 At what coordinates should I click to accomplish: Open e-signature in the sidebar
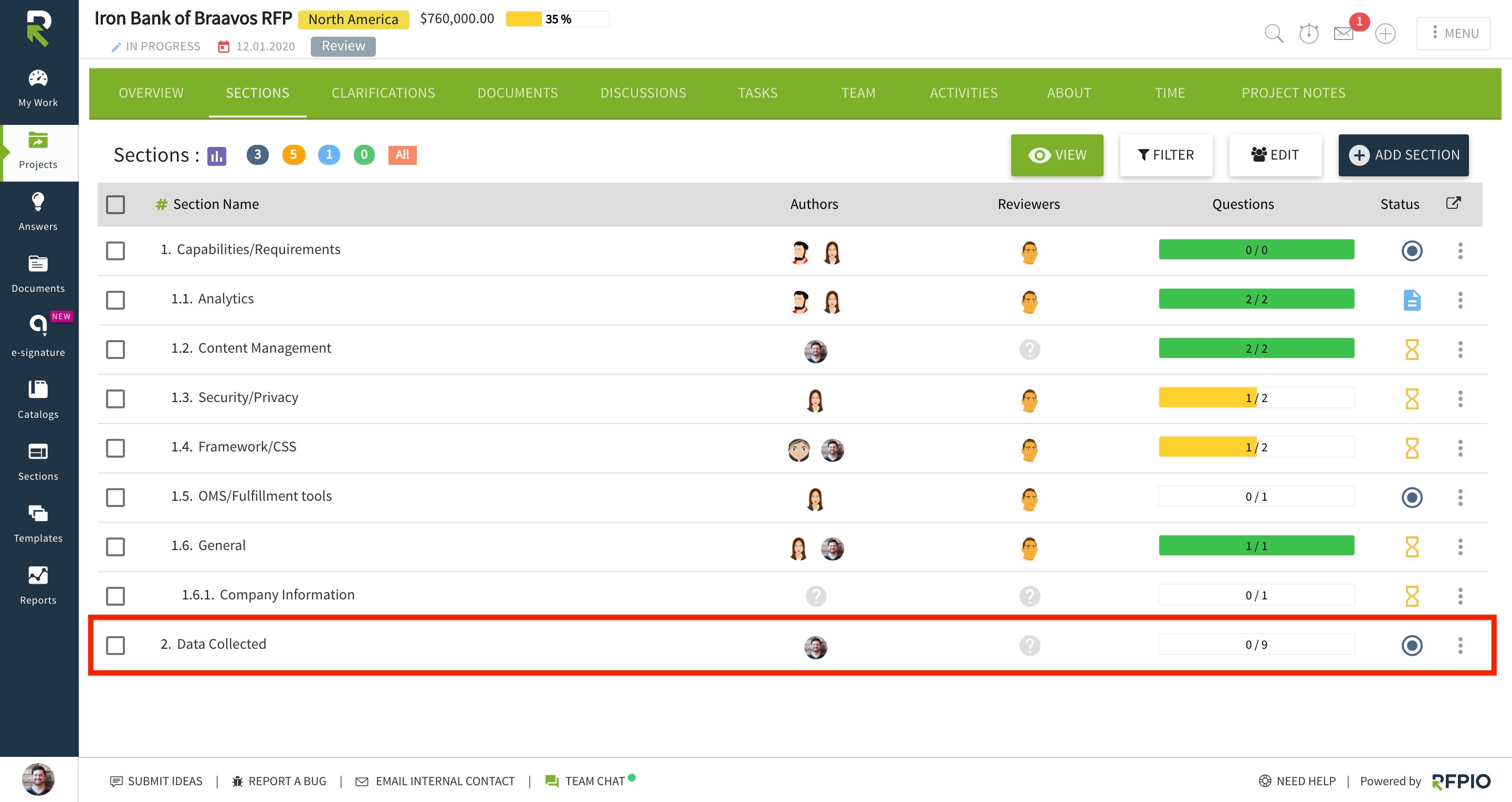click(38, 335)
